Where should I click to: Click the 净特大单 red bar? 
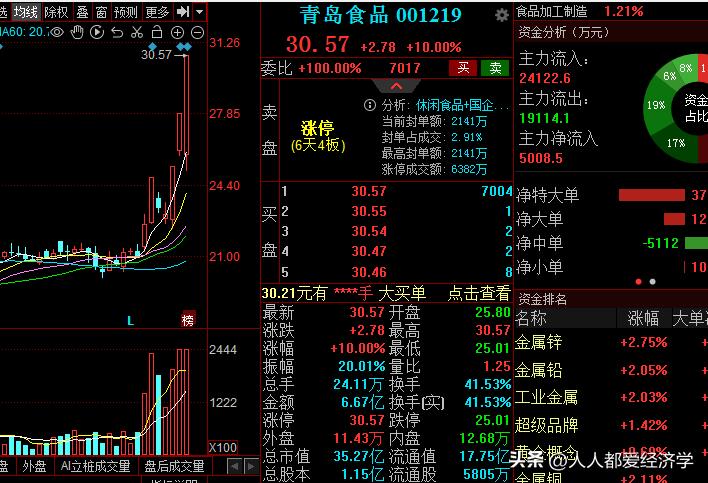click(652, 195)
